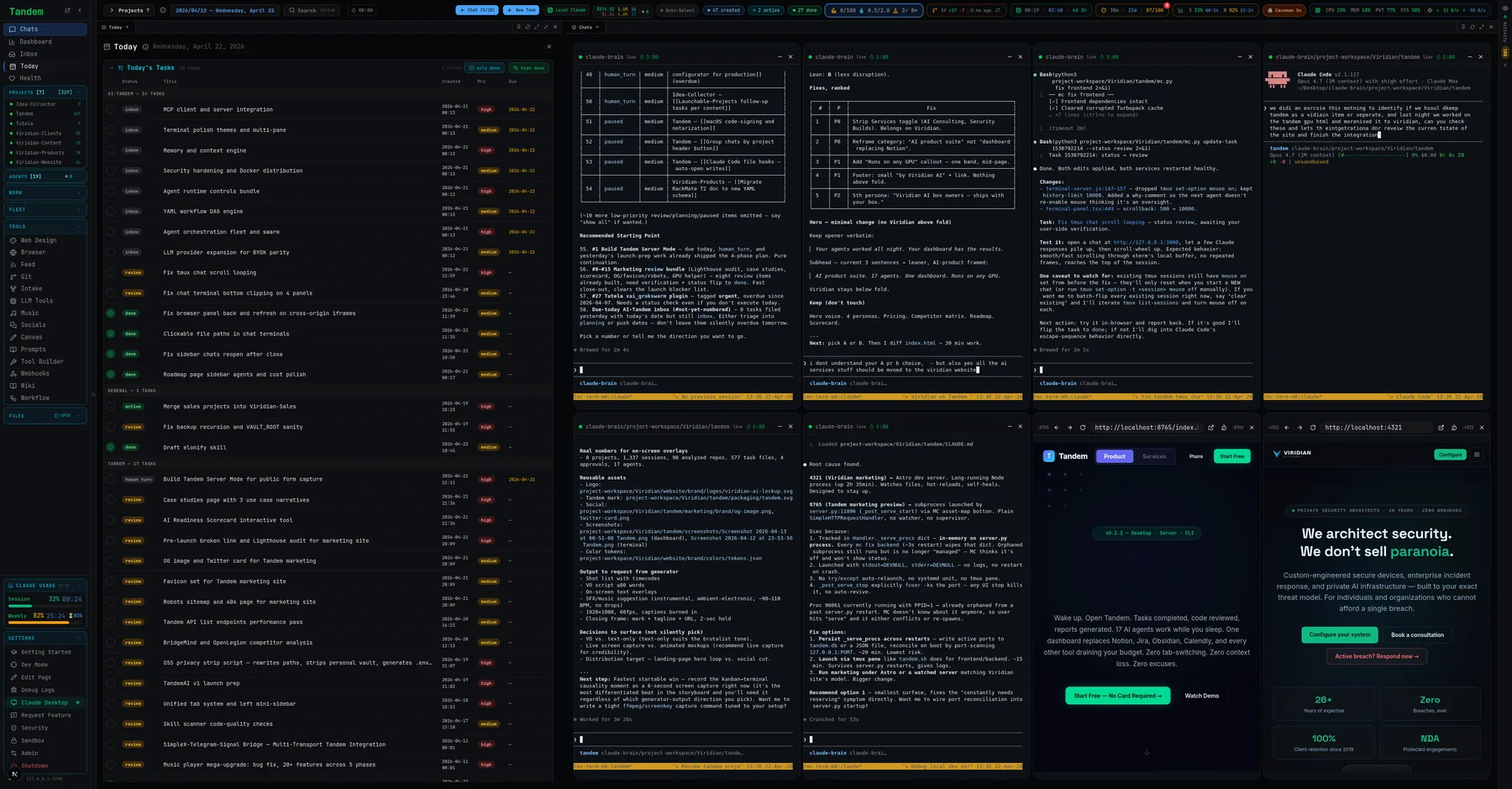Collapse the TOOLS section

45,227
